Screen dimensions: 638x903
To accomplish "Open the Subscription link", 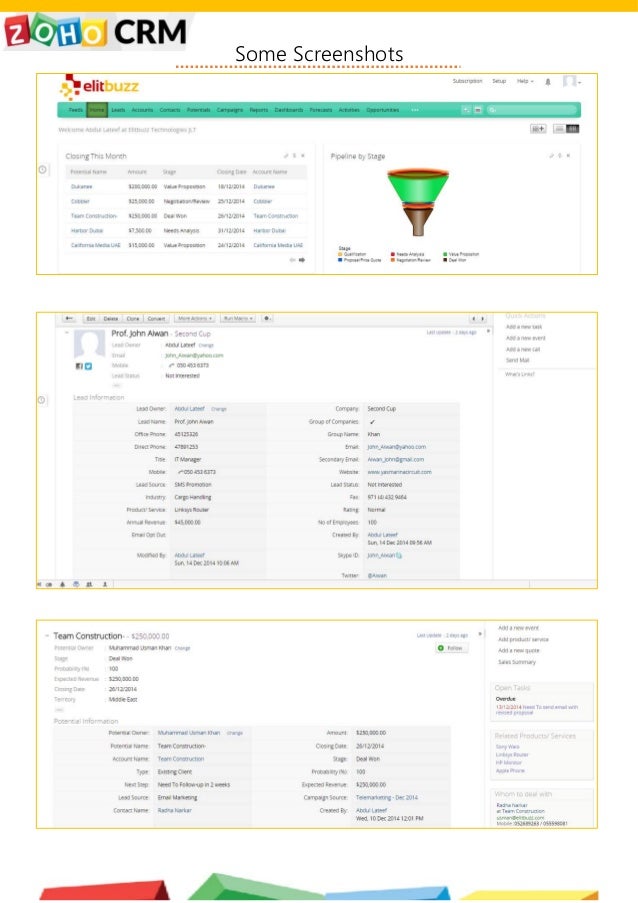I will [467, 81].
